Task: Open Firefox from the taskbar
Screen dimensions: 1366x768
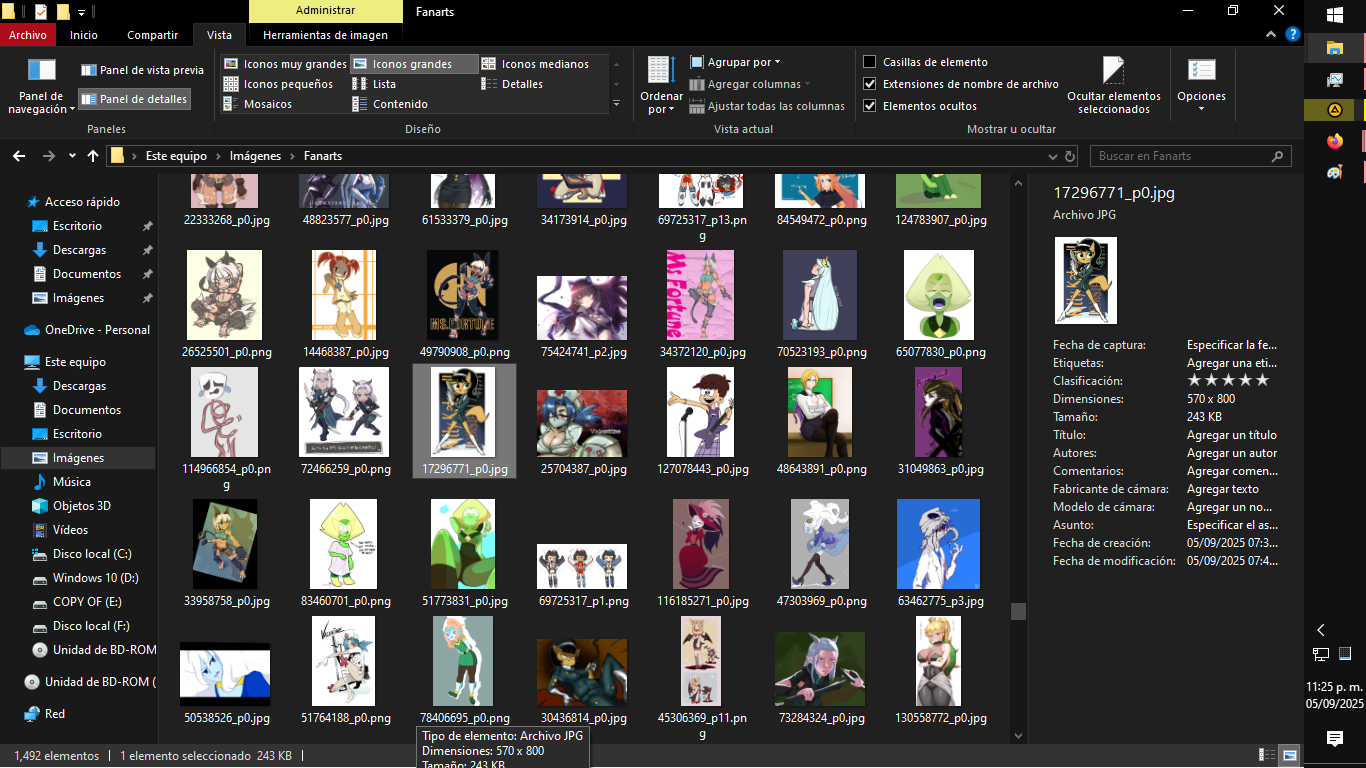Action: [x=1334, y=141]
